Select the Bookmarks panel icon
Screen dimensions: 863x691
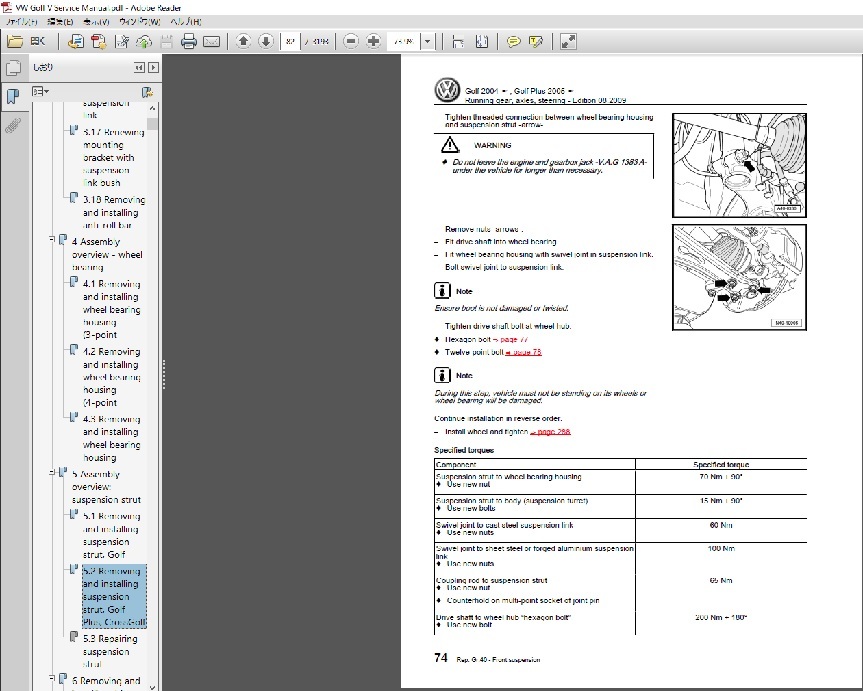click(x=13, y=96)
